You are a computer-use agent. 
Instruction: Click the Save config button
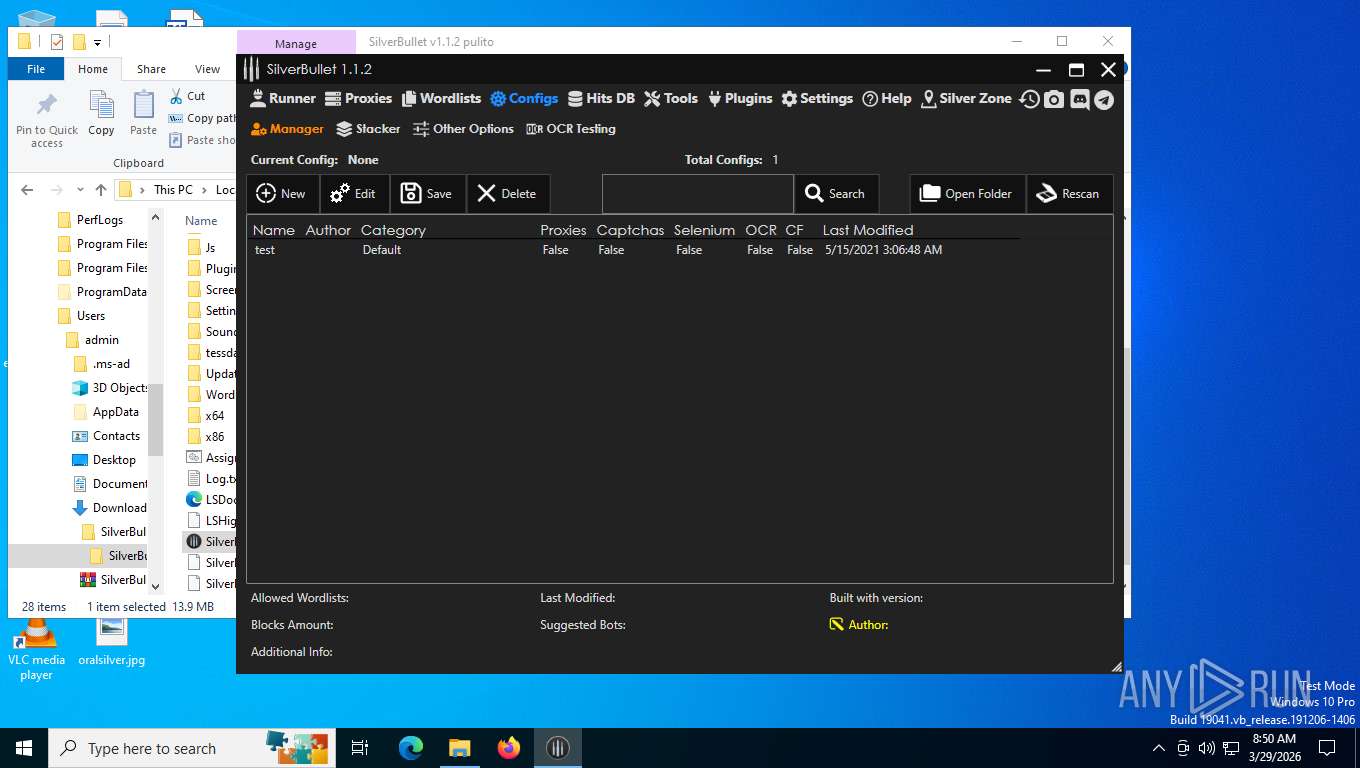(428, 194)
